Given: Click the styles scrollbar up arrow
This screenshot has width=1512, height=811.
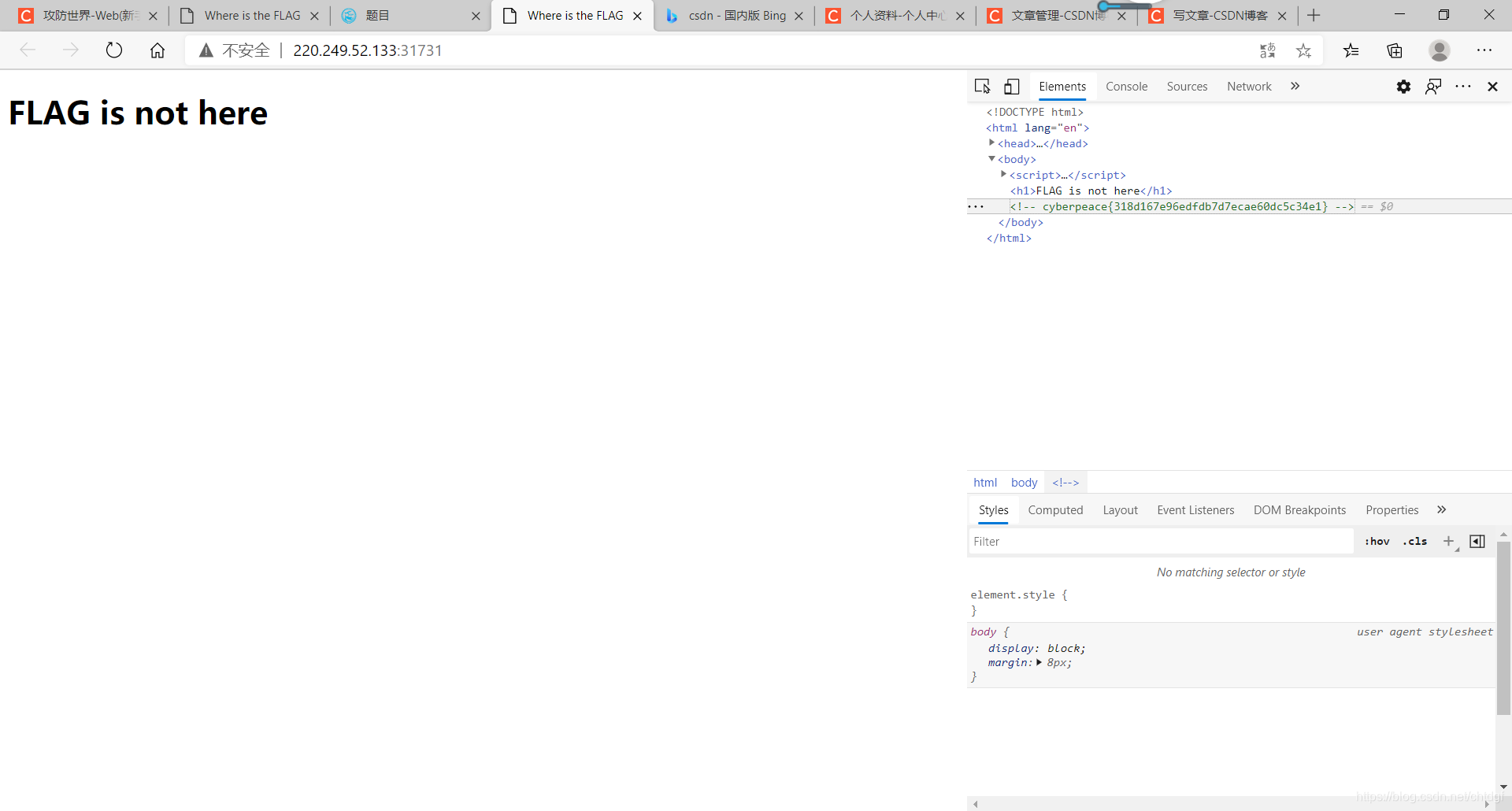Looking at the screenshot, I should (x=1503, y=535).
